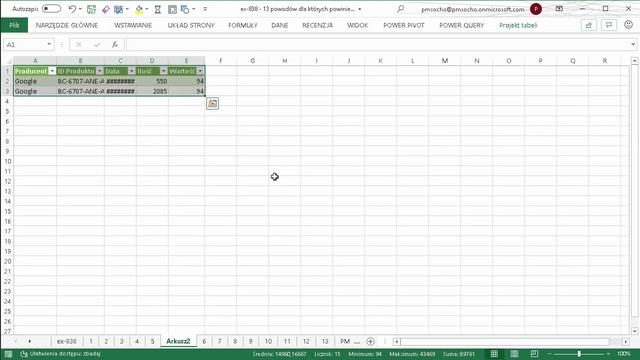This screenshot has height=360, width=640.
Task: Add a new sheet with plus icon
Action: click(370, 341)
